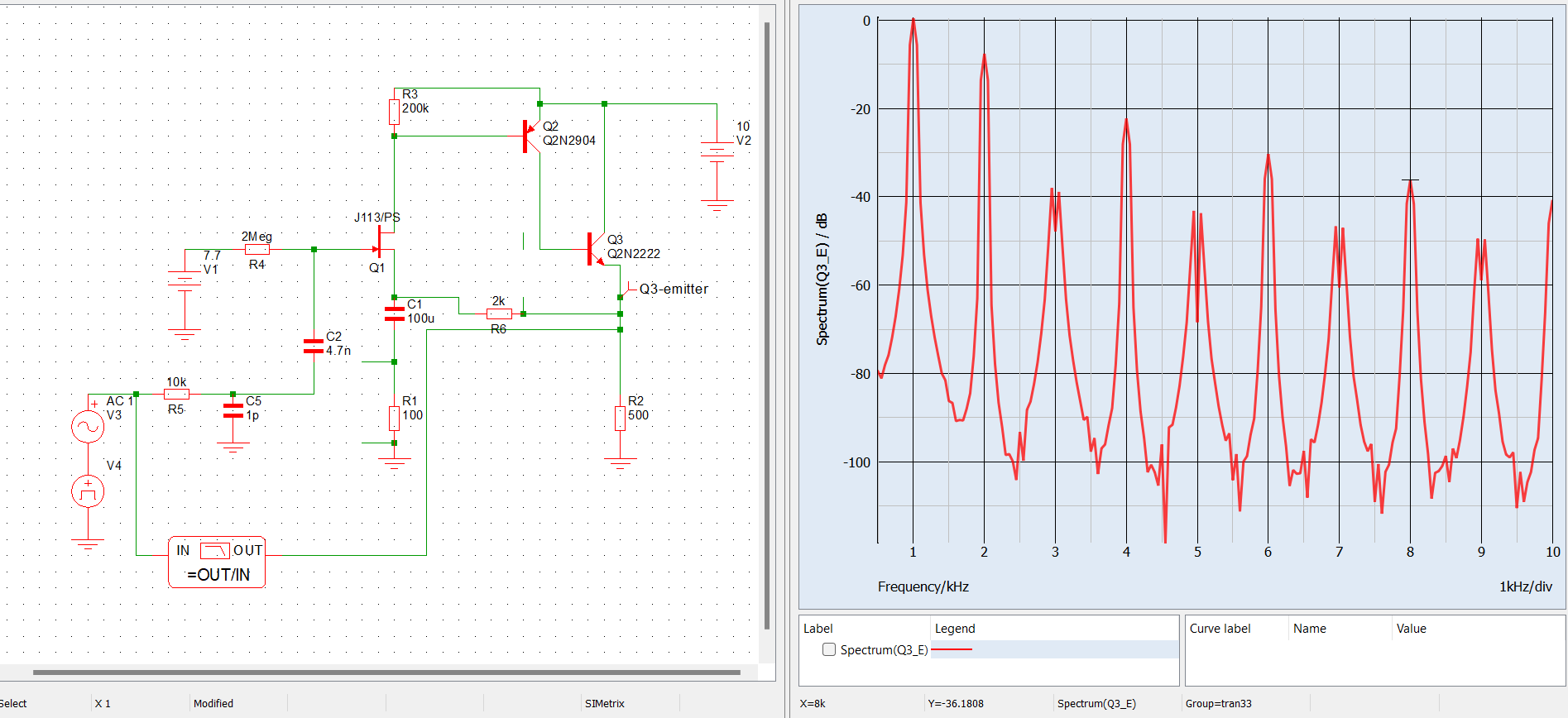Click the schematic horizontal scrollbar
The height and width of the screenshot is (718, 1568).
(386, 673)
